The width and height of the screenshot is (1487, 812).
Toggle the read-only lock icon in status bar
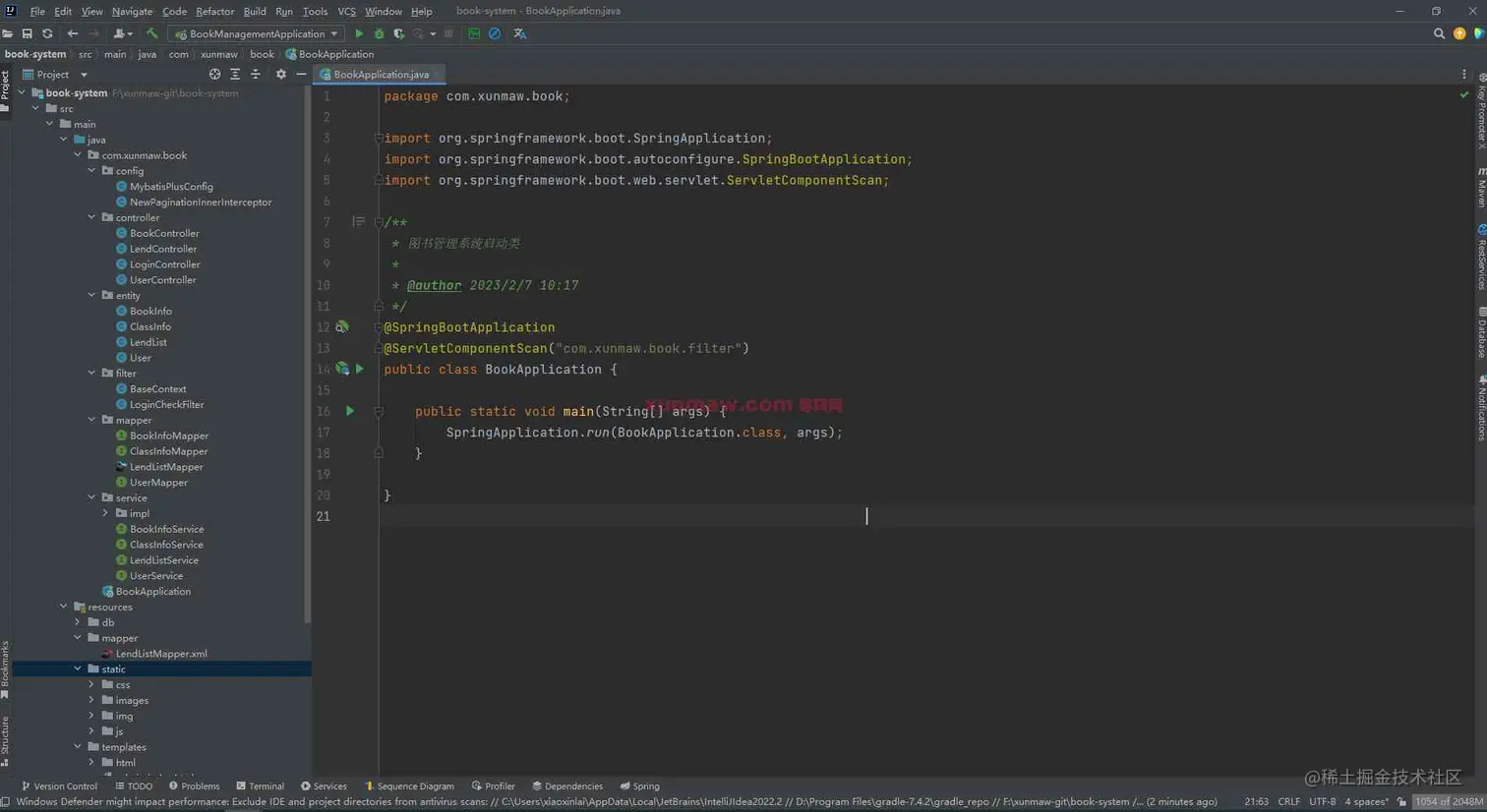(x=1401, y=801)
